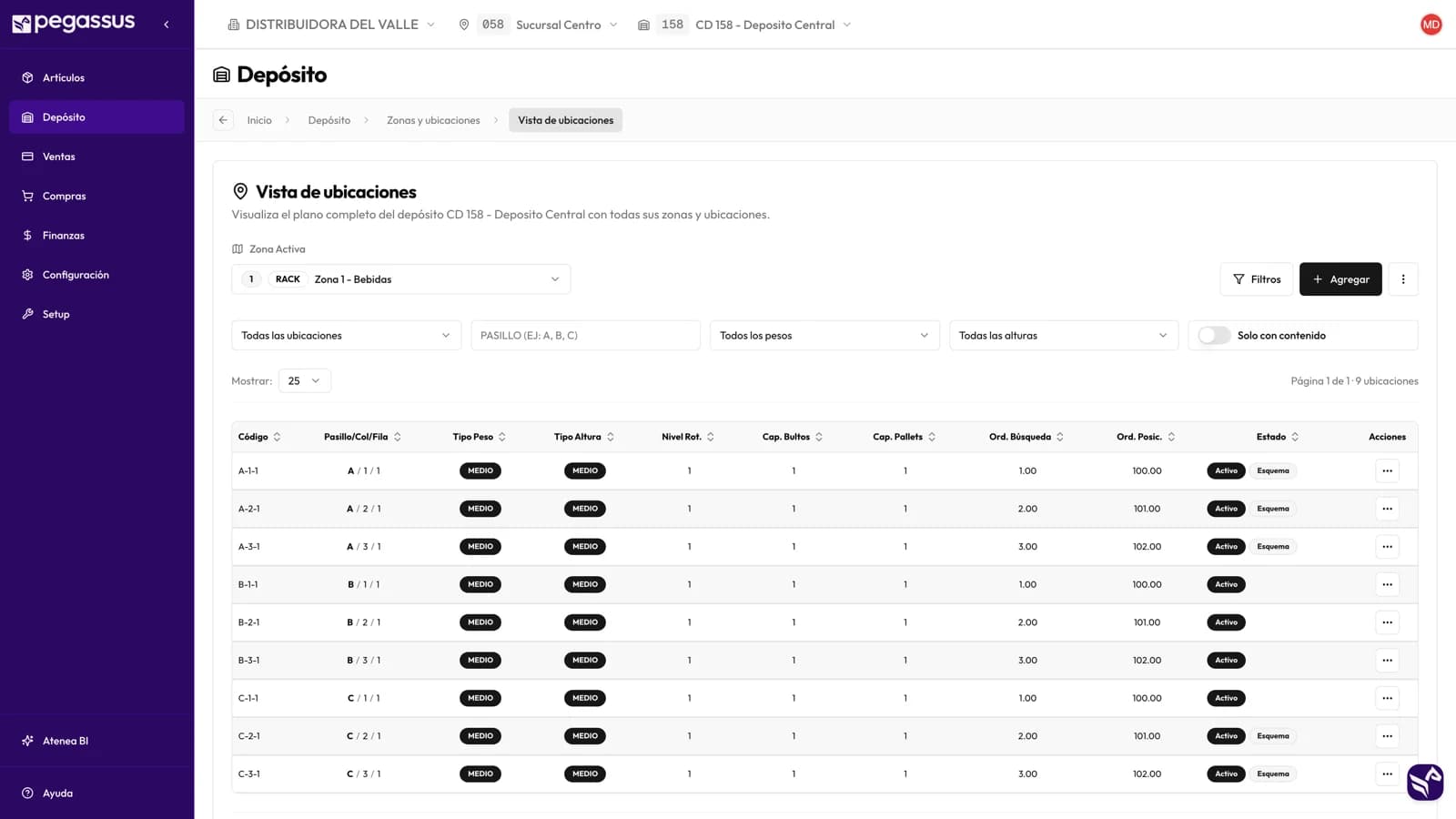Sort table by Código column arrows
1456x819 pixels.
(x=277, y=437)
